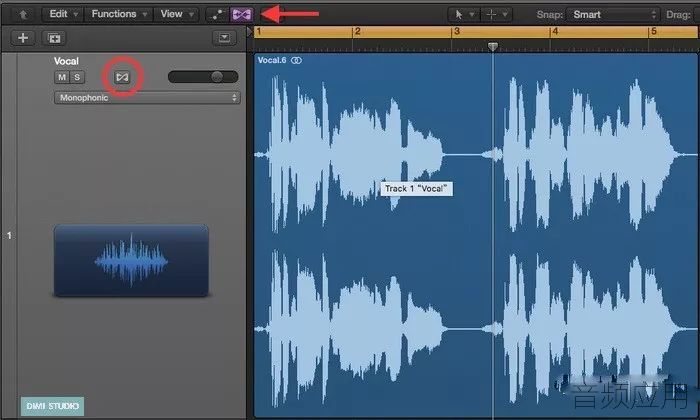Open the Monophonic flex mode dropdown
The width and height of the screenshot is (700, 420).
click(x=147, y=98)
